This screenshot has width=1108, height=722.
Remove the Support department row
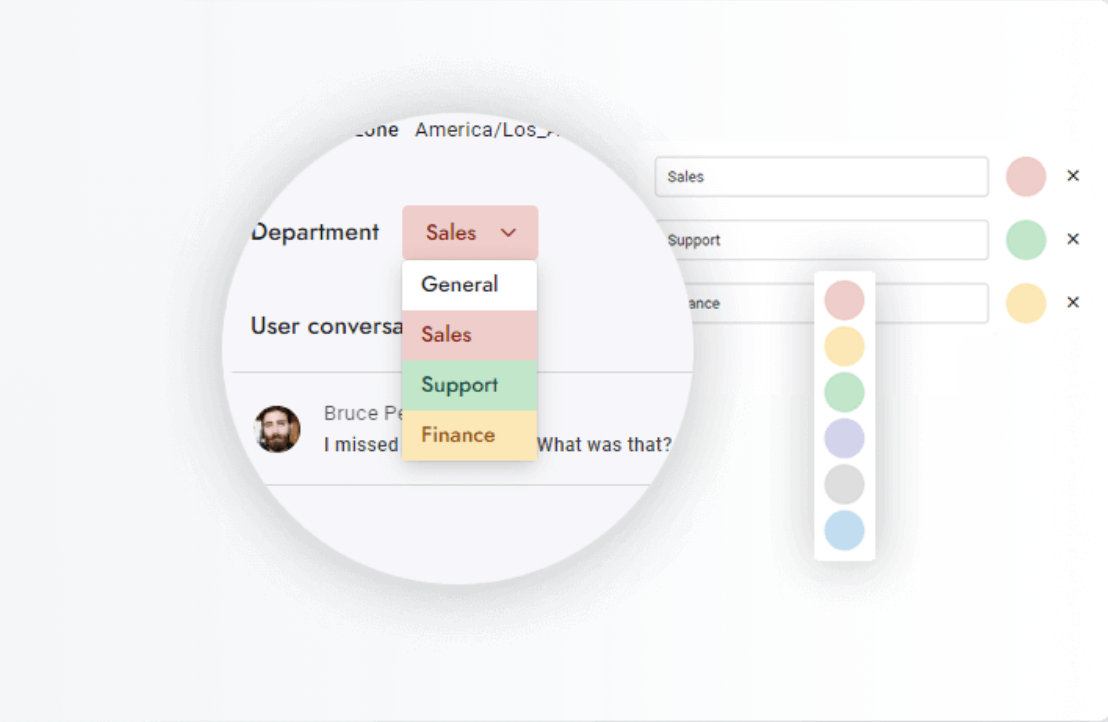click(x=1073, y=239)
